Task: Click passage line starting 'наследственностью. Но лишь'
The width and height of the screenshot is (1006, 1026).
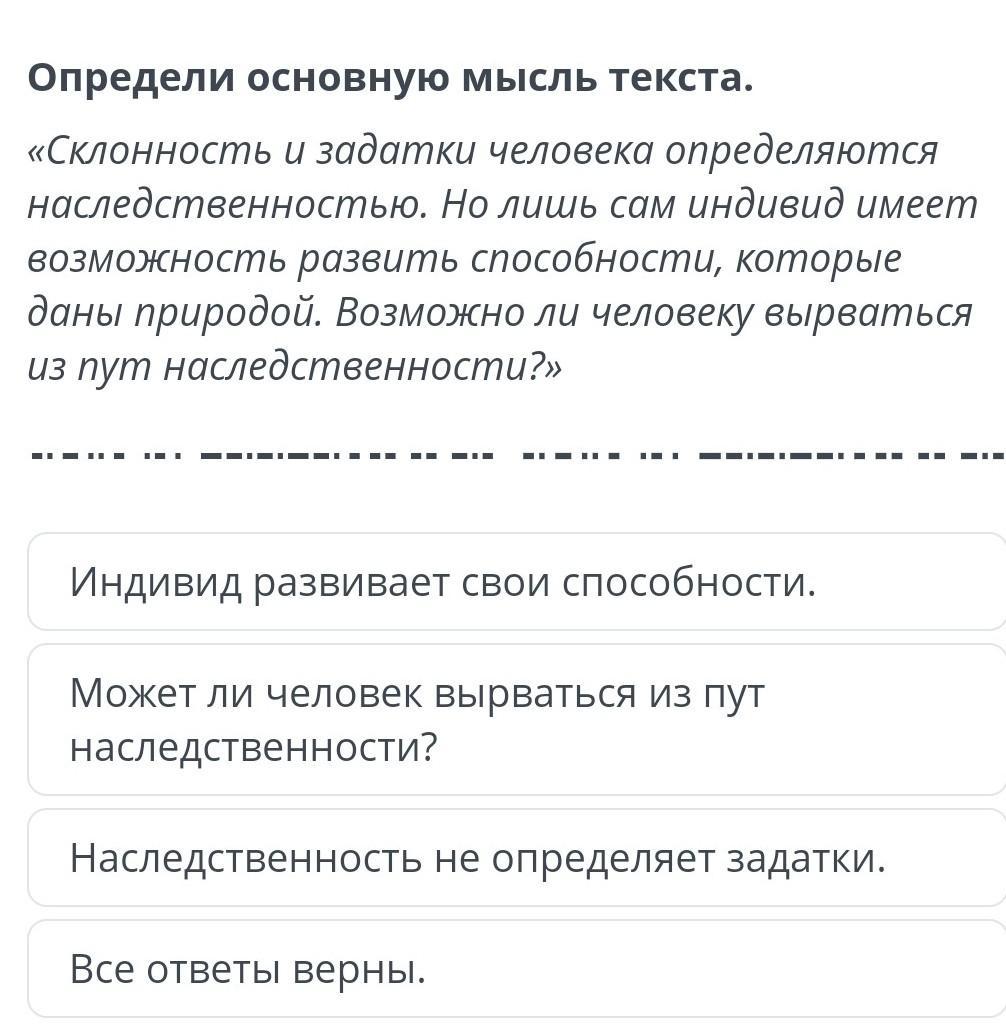Action: tap(502, 205)
